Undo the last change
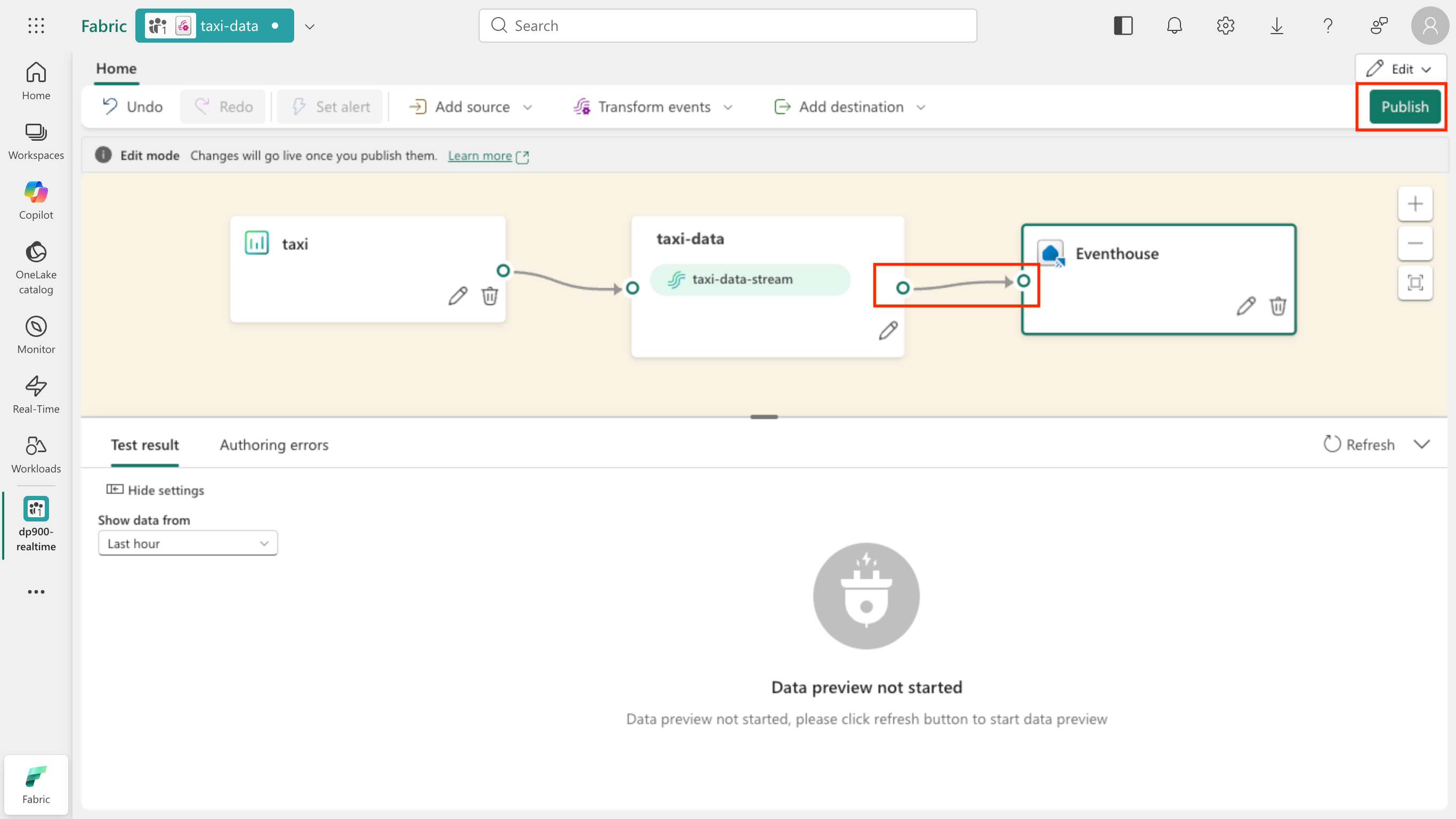Viewport: 1456px width, 819px height. [x=133, y=107]
